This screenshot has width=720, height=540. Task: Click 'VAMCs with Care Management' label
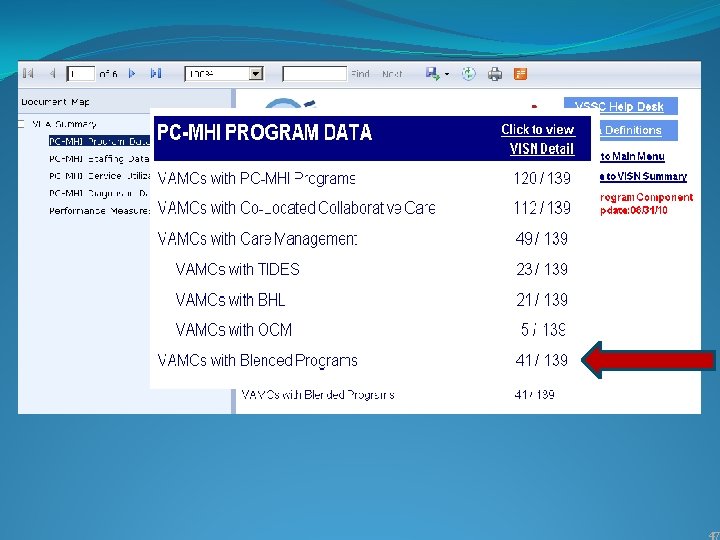[x=257, y=239]
